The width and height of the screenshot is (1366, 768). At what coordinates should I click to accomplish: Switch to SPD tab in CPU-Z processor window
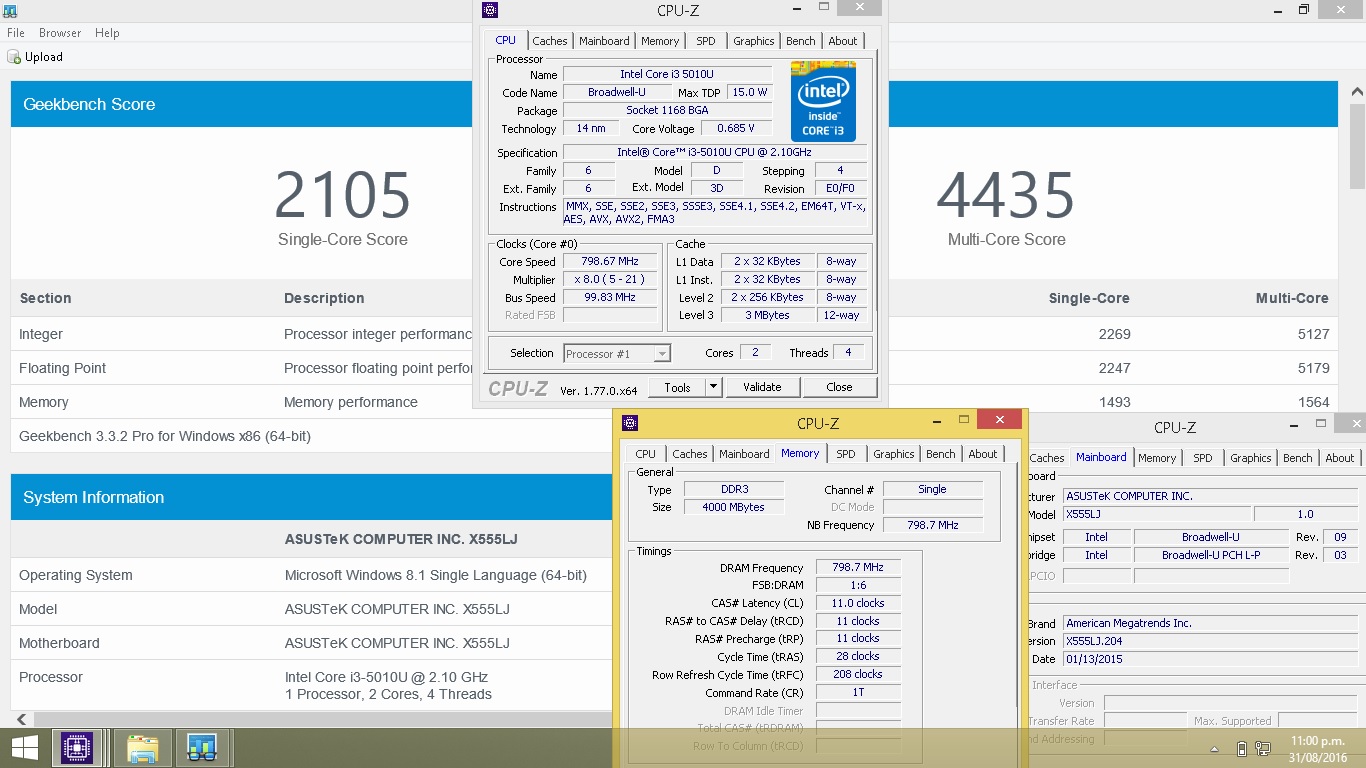[x=706, y=41]
